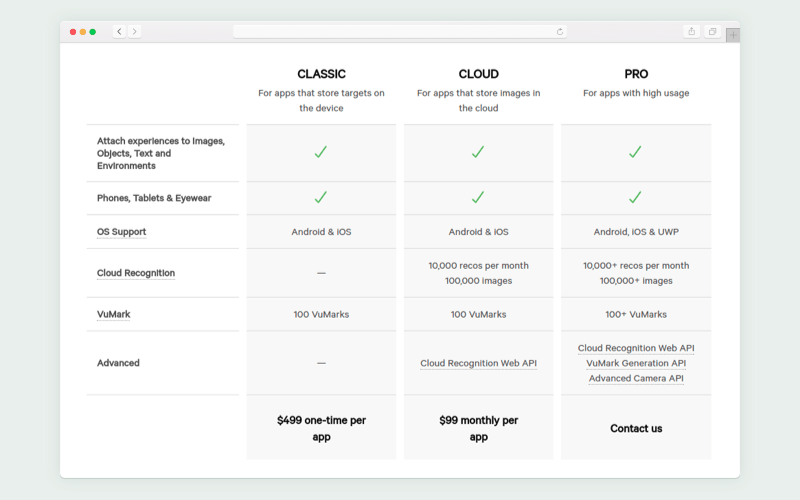Click Classic checkmark in Attach experiences row
Screen dimensions: 800x500
coord(321,152)
